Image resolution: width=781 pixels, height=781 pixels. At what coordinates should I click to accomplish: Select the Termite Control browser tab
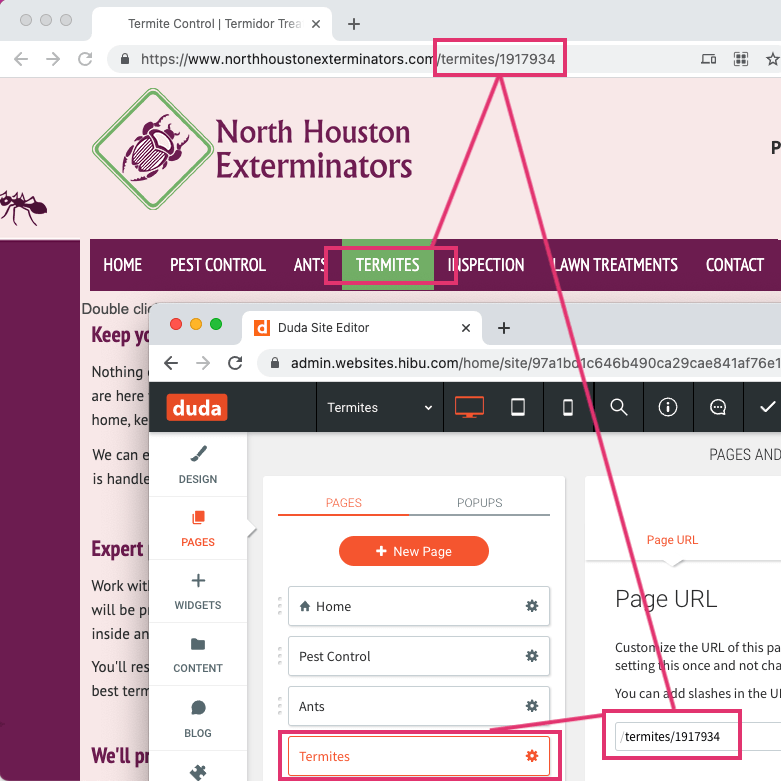click(x=212, y=24)
